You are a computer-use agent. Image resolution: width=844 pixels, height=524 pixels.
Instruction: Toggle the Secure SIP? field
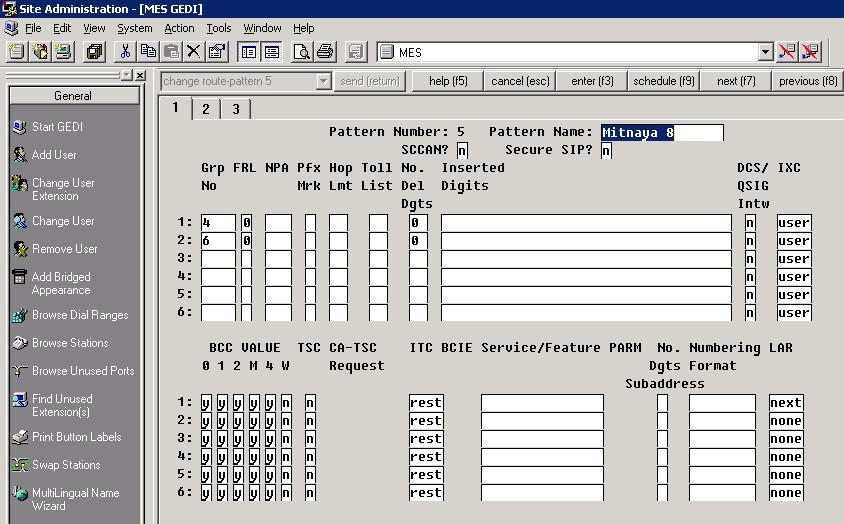coord(606,150)
